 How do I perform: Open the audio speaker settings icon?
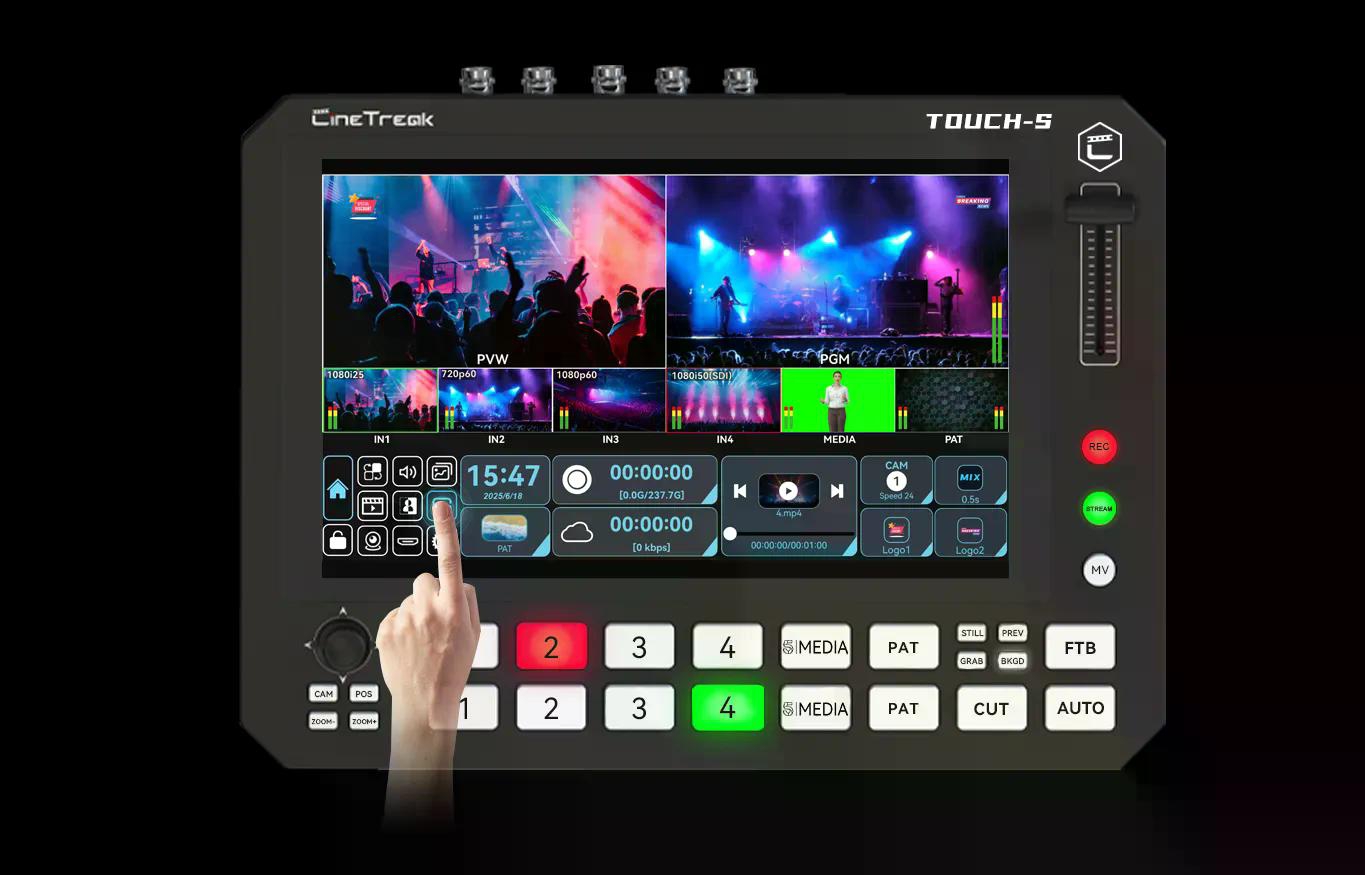[407, 472]
